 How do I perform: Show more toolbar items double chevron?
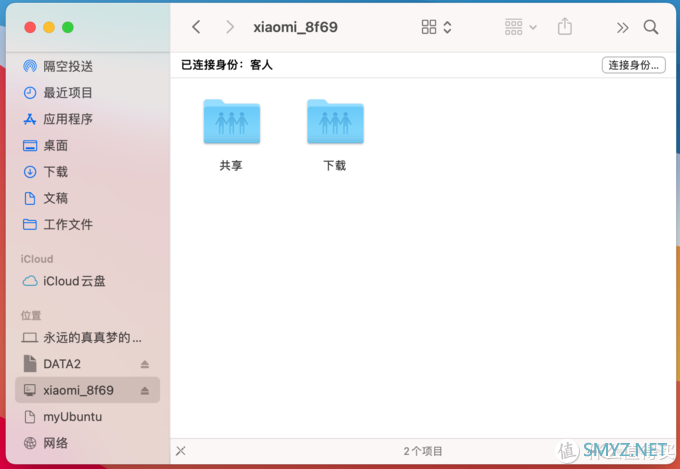click(622, 28)
